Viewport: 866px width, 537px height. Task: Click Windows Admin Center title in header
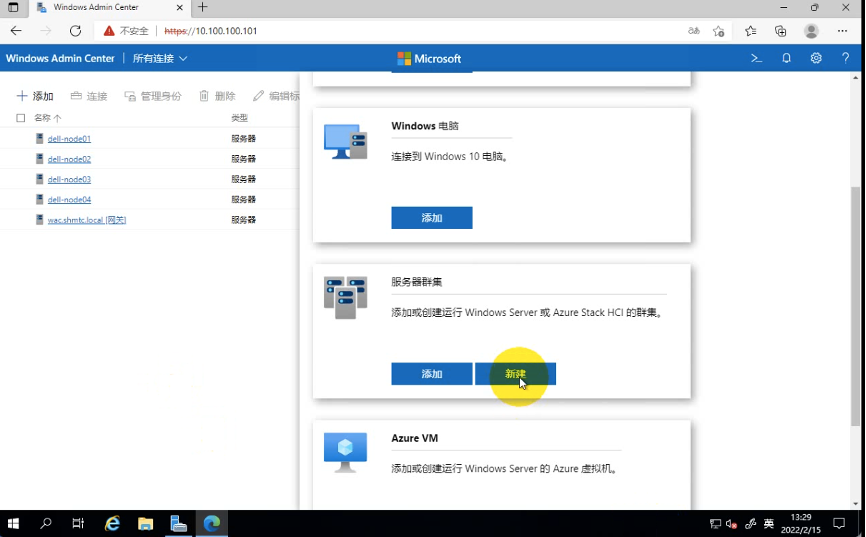pos(60,59)
